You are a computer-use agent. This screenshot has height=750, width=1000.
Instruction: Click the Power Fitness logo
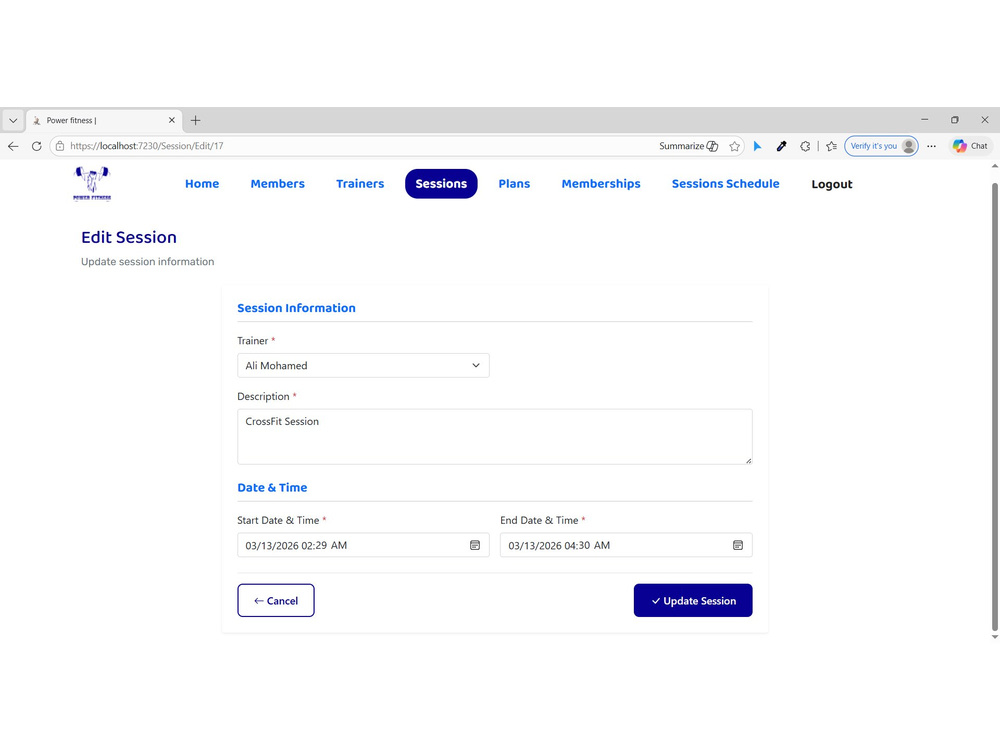pos(92,184)
